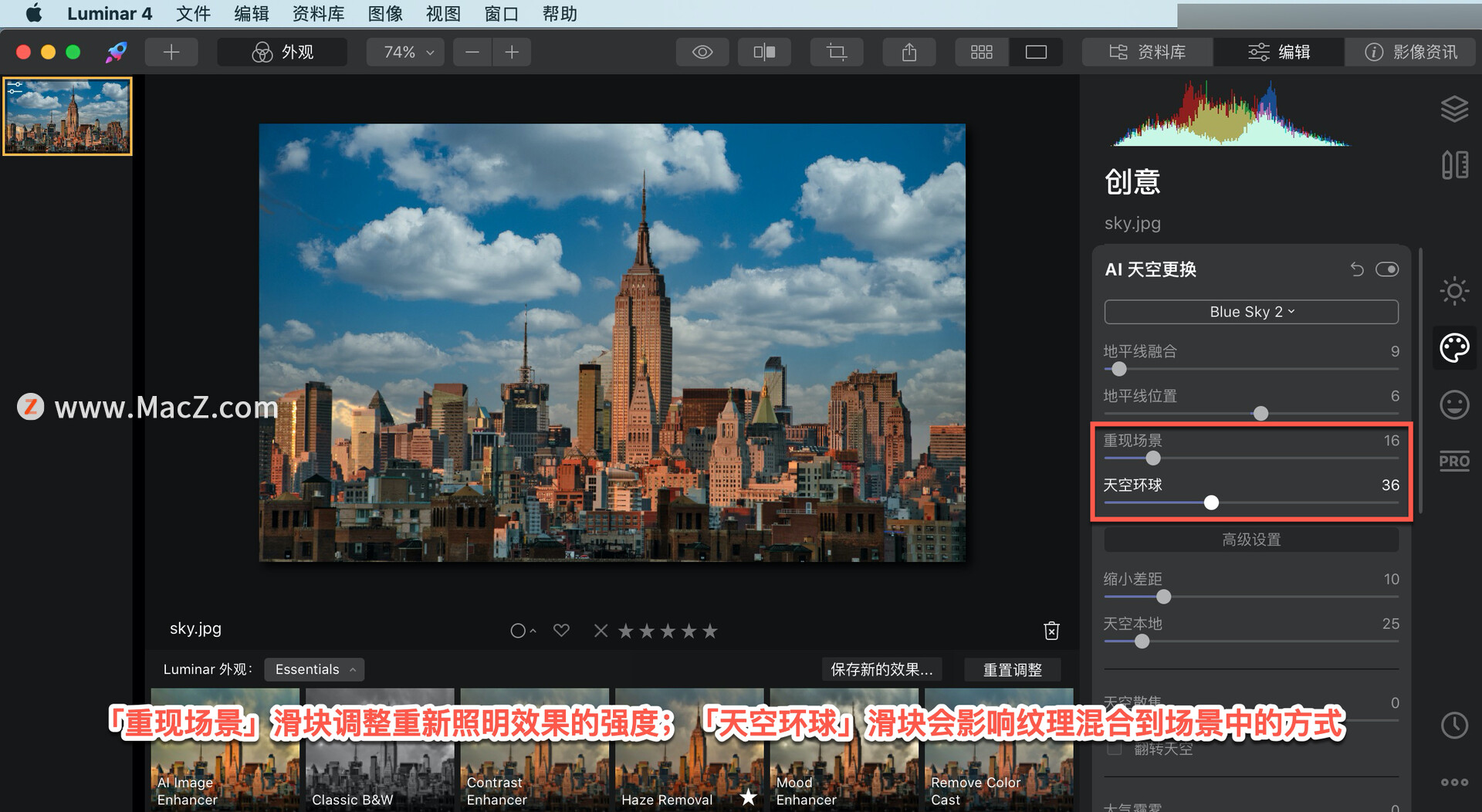The height and width of the screenshot is (812, 1482).
Task: Reset AI 天空更换 with the undo arrow
Action: (x=1357, y=269)
